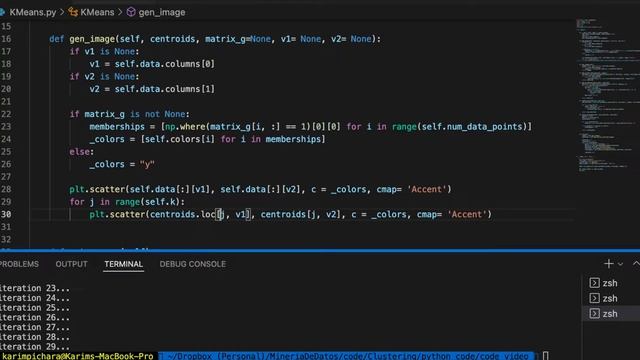Click the "y" string on line 26
The image size is (640, 360).
point(147,164)
